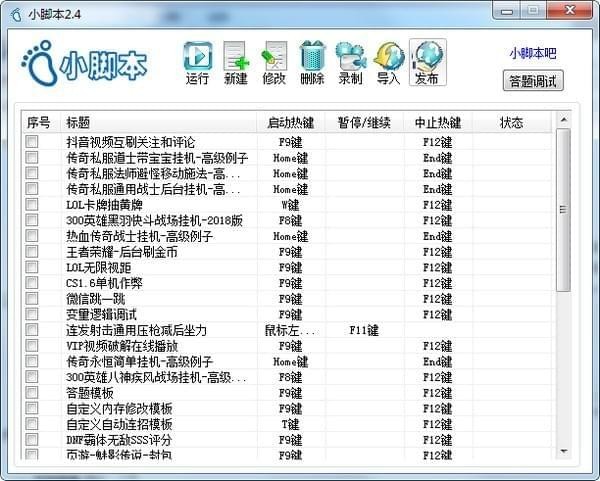Click the T键 start hotkey cell
This screenshot has height=481, width=600.
pos(290,424)
